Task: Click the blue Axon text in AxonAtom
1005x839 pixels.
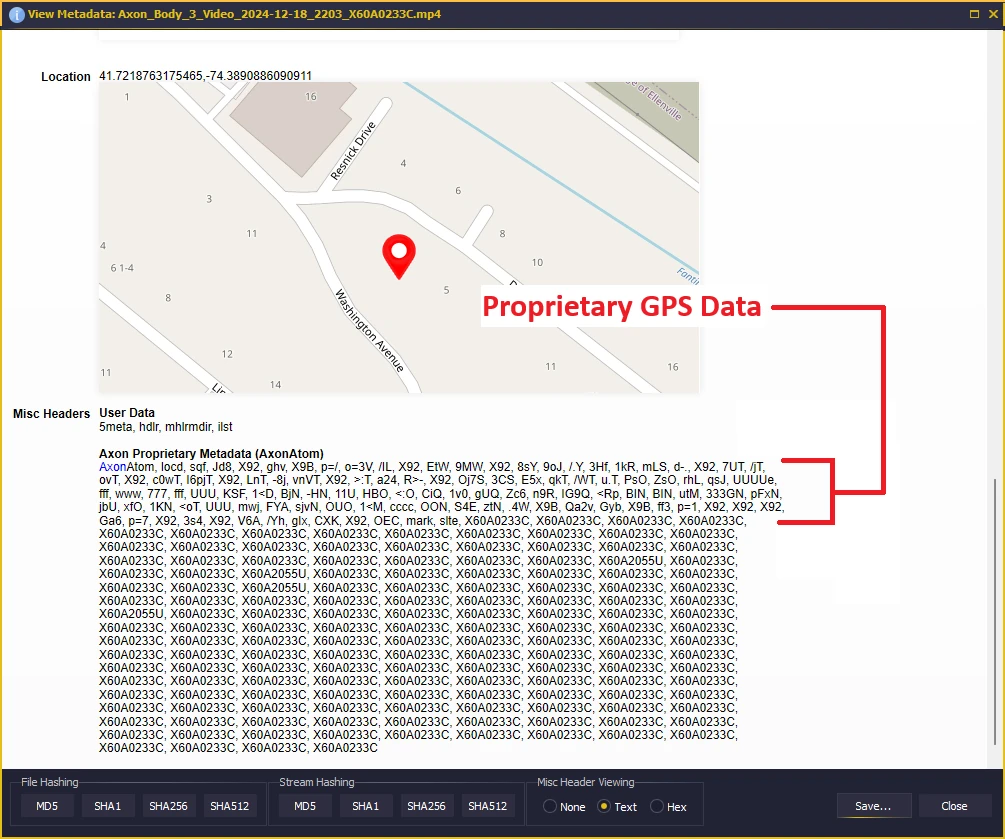Action: click(113, 467)
